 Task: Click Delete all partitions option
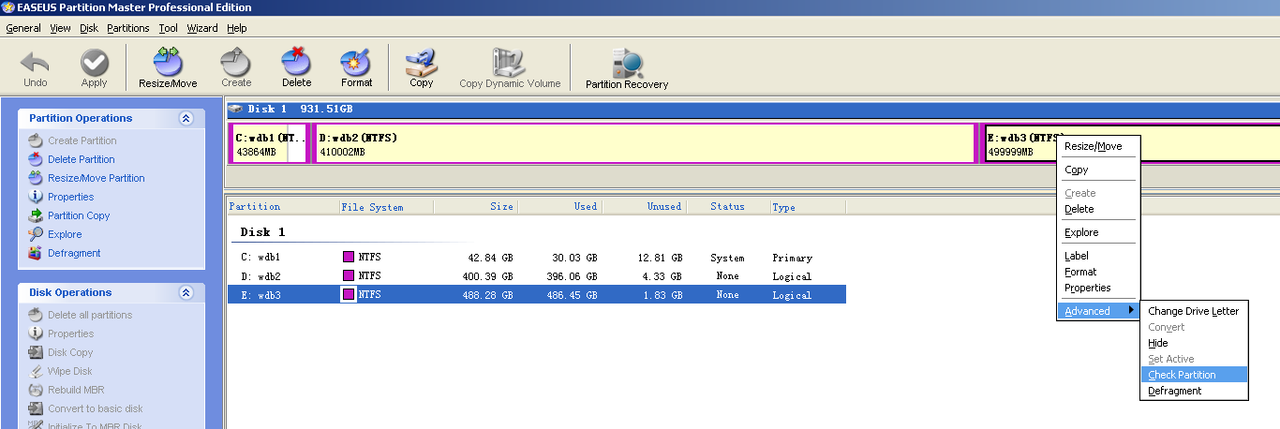point(90,315)
